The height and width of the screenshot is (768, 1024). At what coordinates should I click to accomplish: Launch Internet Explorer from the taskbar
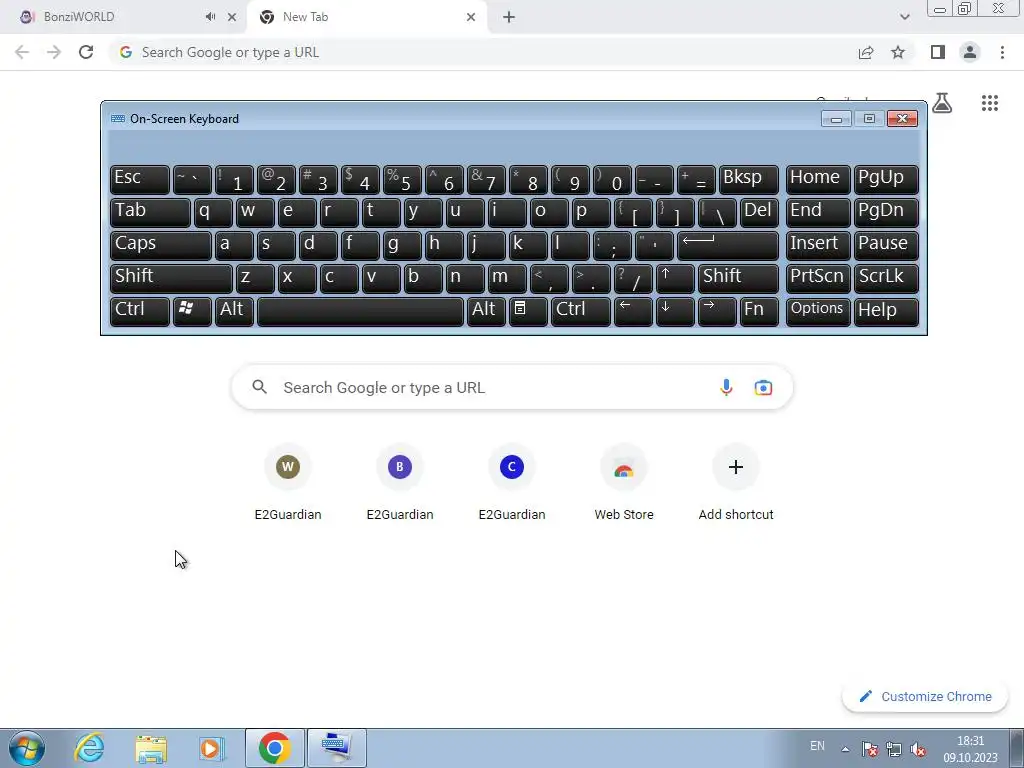click(89, 748)
